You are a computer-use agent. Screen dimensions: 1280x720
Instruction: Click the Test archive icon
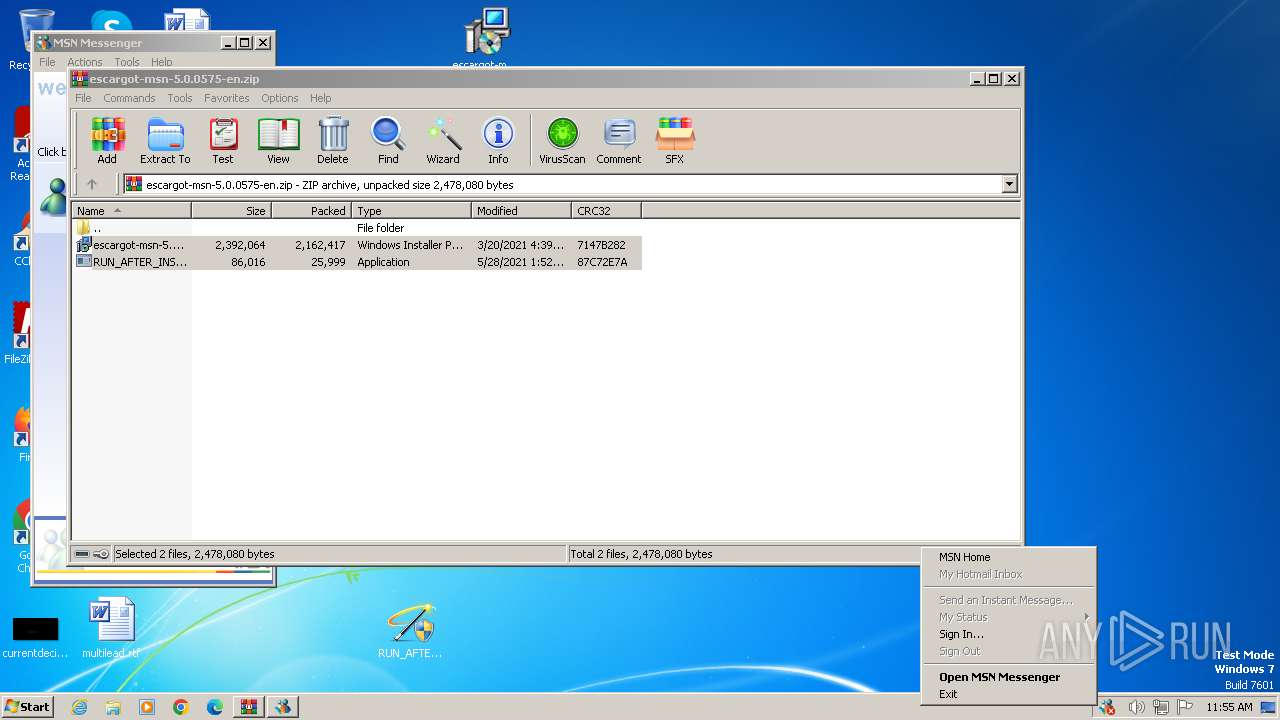[x=223, y=140]
